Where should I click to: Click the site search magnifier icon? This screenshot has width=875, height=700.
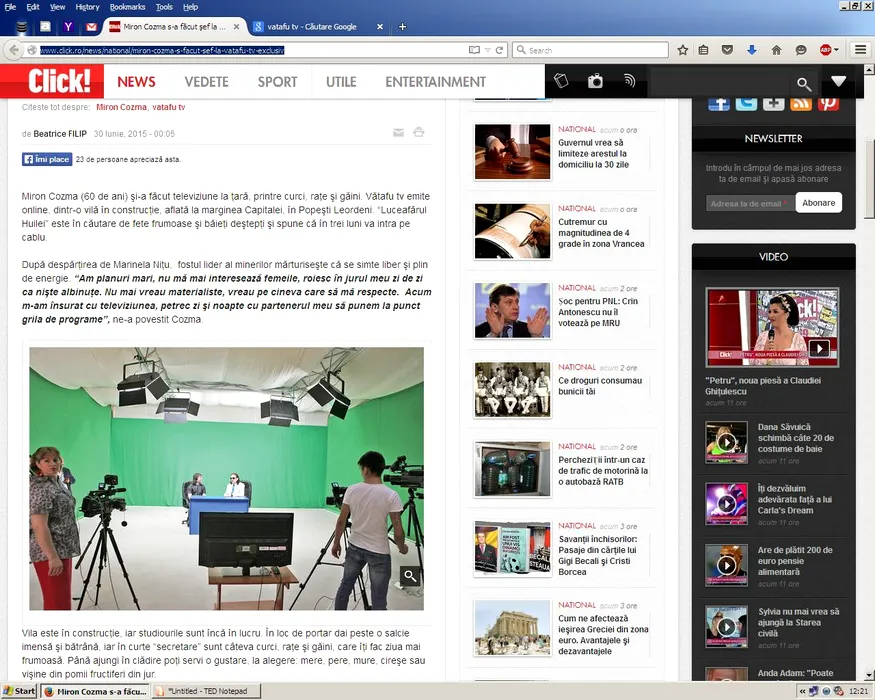pyautogui.click(x=804, y=84)
